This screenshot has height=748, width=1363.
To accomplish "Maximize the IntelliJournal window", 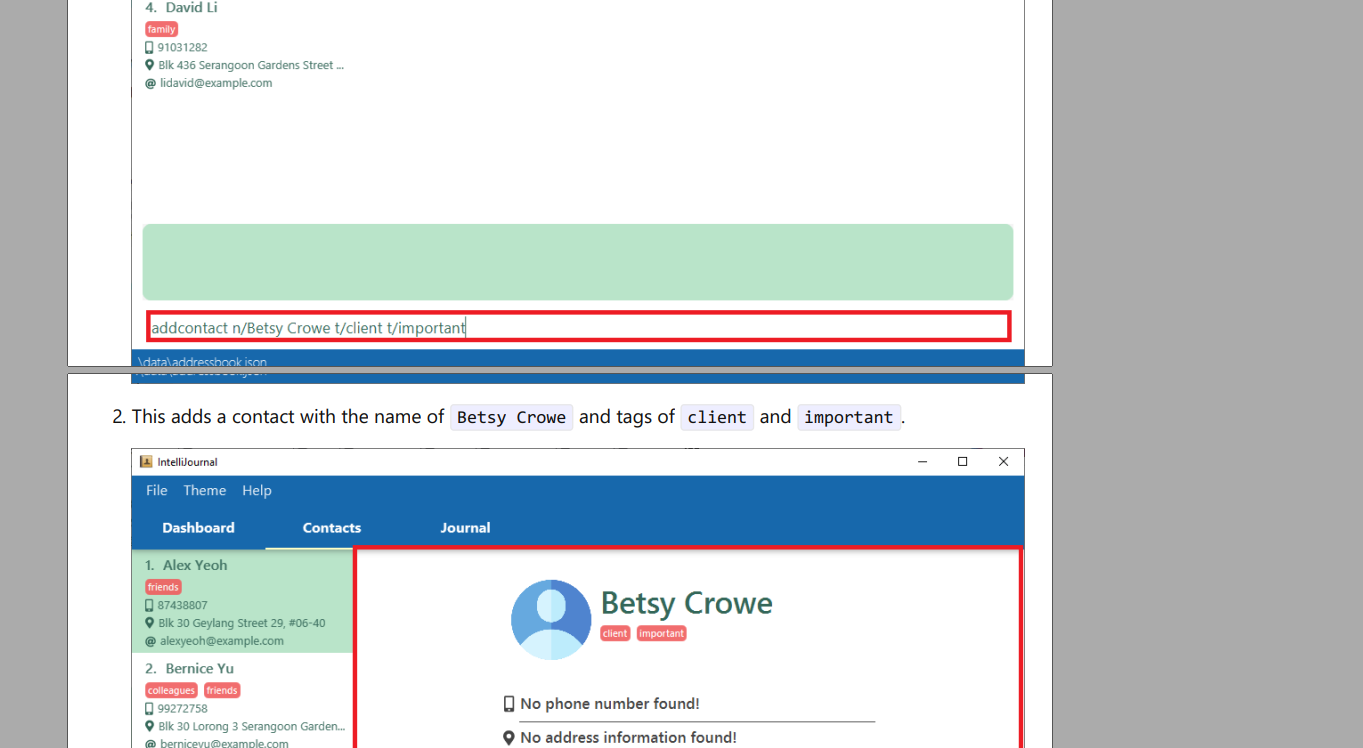I will [962, 462].
